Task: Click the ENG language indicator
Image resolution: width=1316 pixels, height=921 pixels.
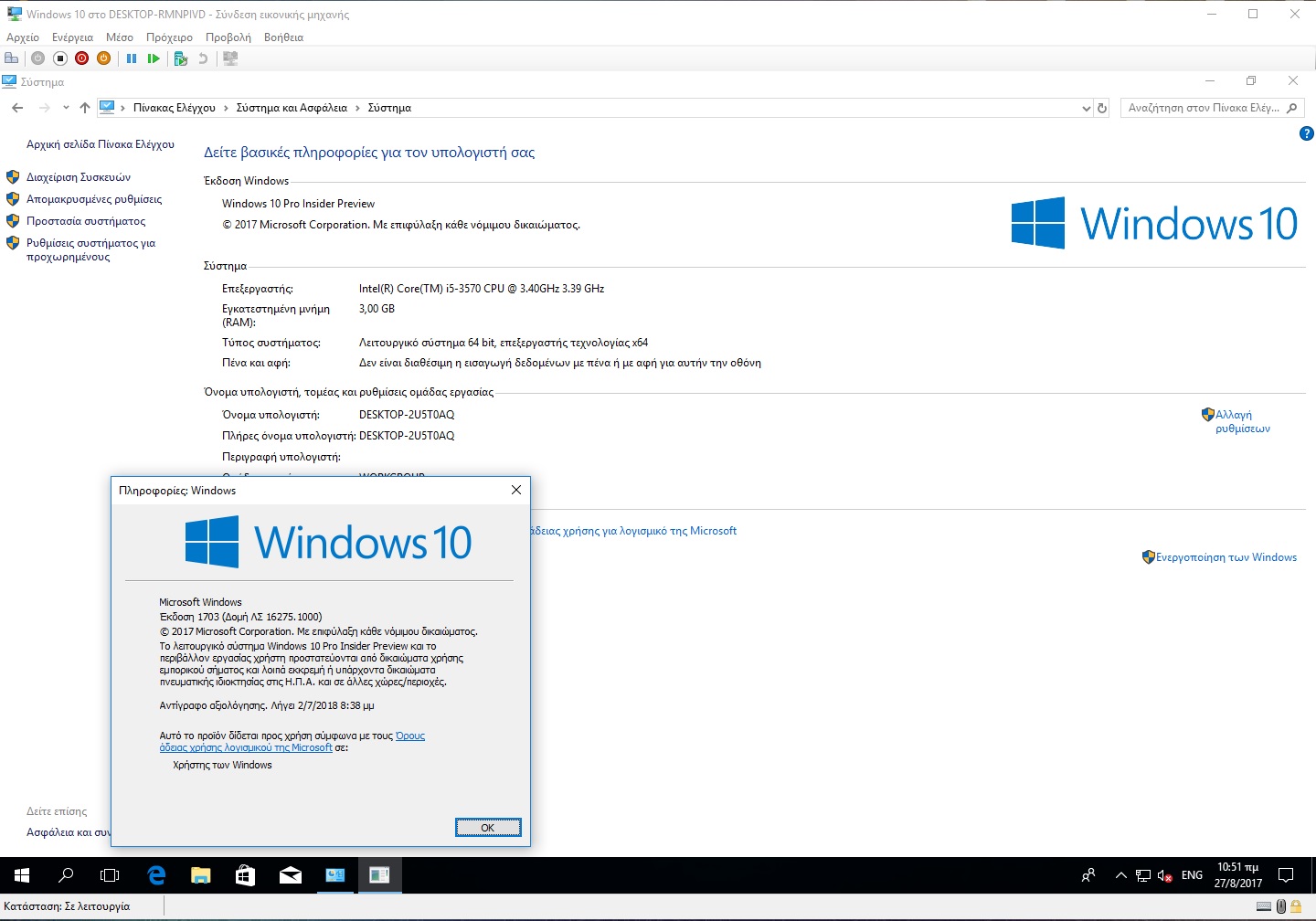Action: tap(1192, 875)
